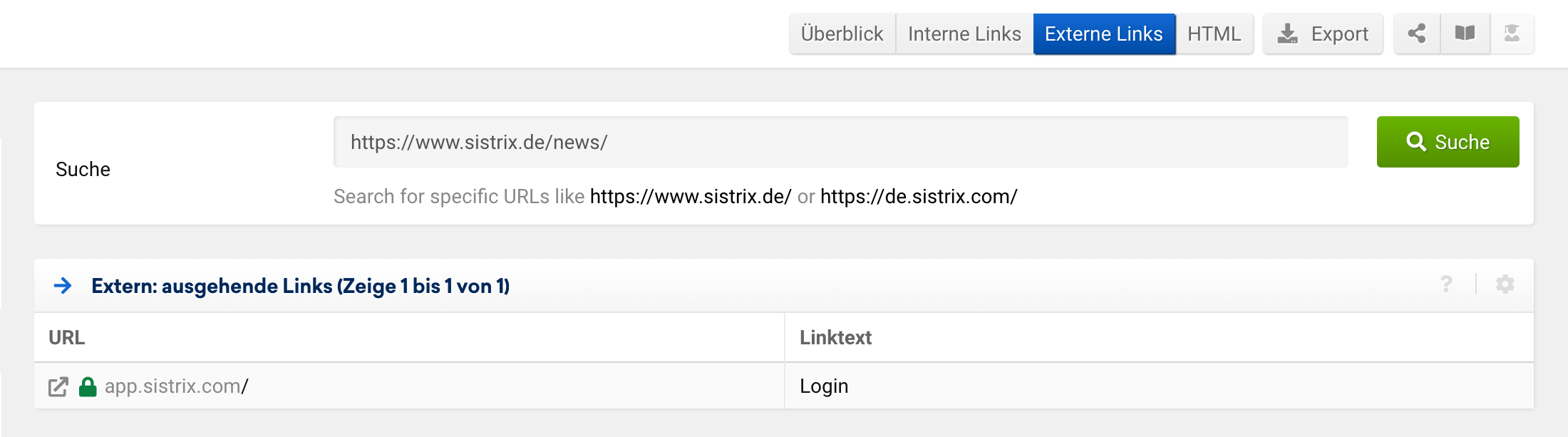Screen dimensions: 1568x437
Task: Open the Interne Links tab
Action: 964,34
